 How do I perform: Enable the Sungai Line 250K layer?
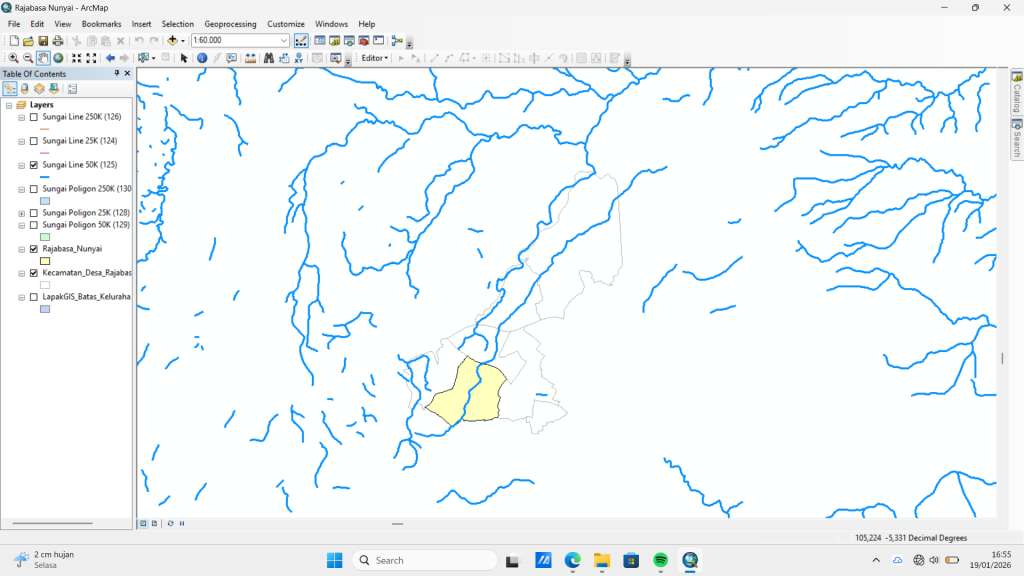coord(34,117)
